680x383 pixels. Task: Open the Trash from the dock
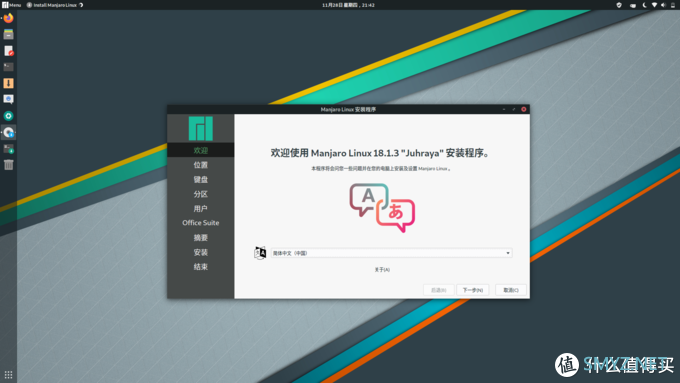pos(8,165)
